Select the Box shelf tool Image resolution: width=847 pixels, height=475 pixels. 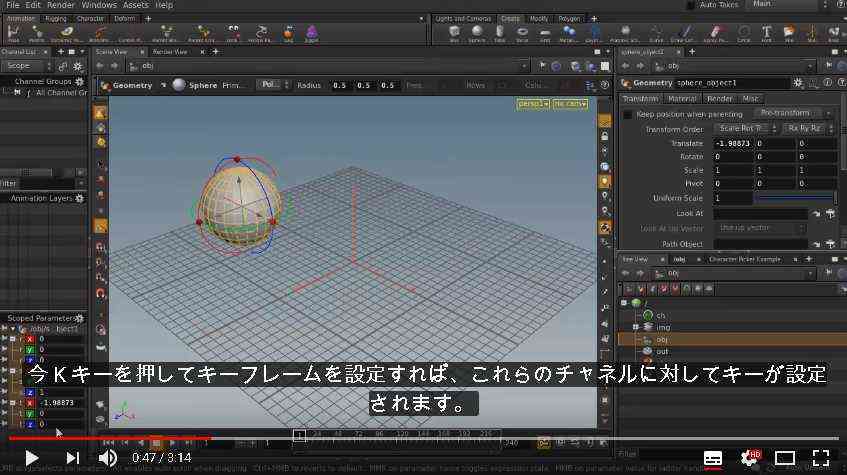coord(454,33)
